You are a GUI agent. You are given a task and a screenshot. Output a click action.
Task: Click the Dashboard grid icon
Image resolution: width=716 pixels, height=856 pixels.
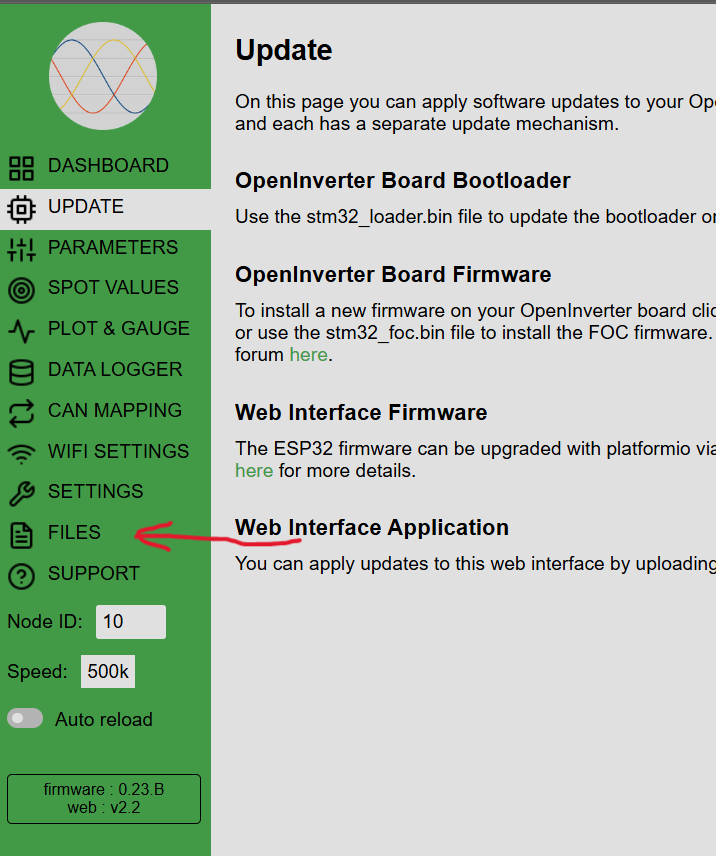tap(21, 167)
